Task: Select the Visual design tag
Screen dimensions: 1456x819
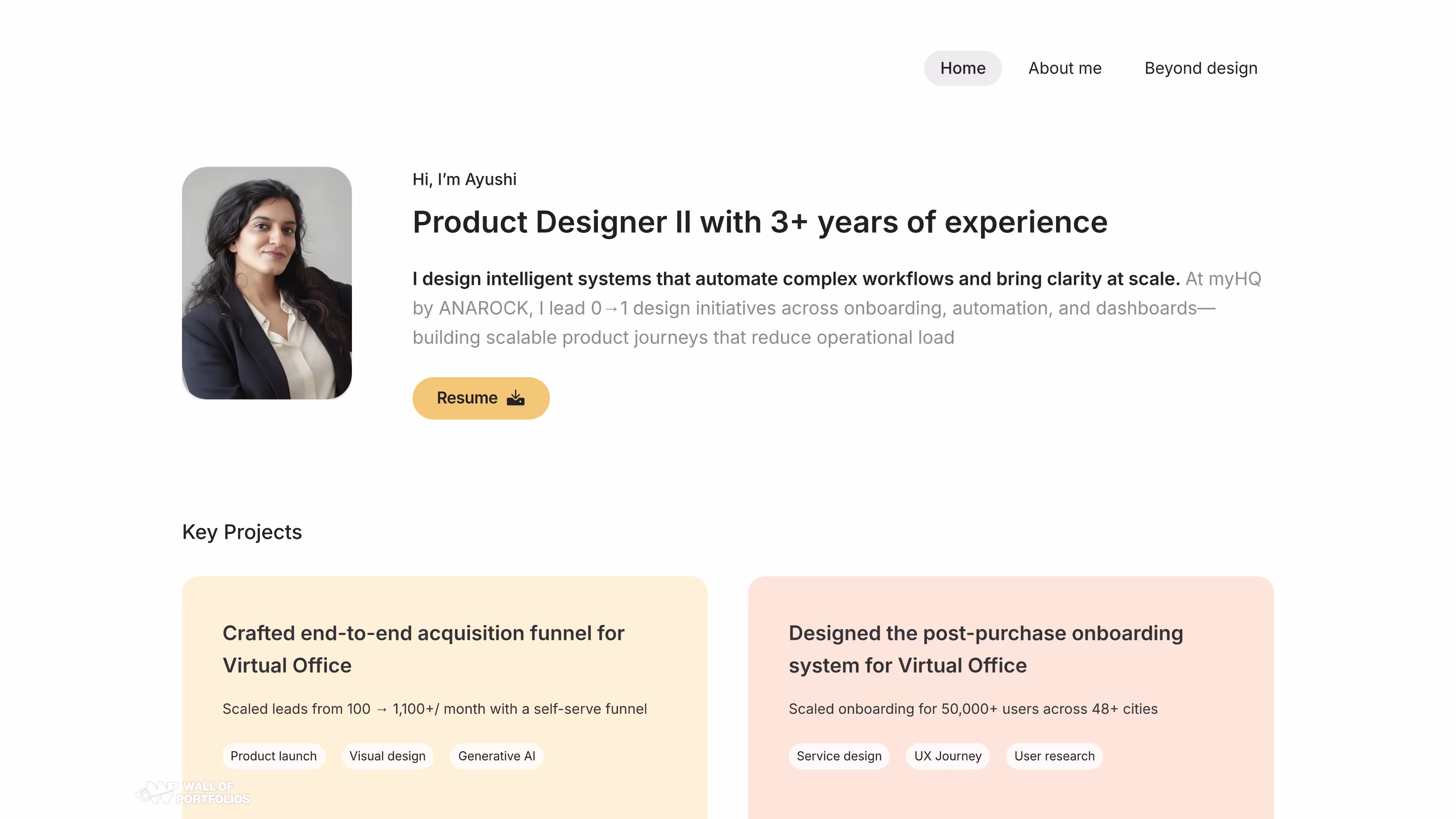Action: [x=387, y=756]
